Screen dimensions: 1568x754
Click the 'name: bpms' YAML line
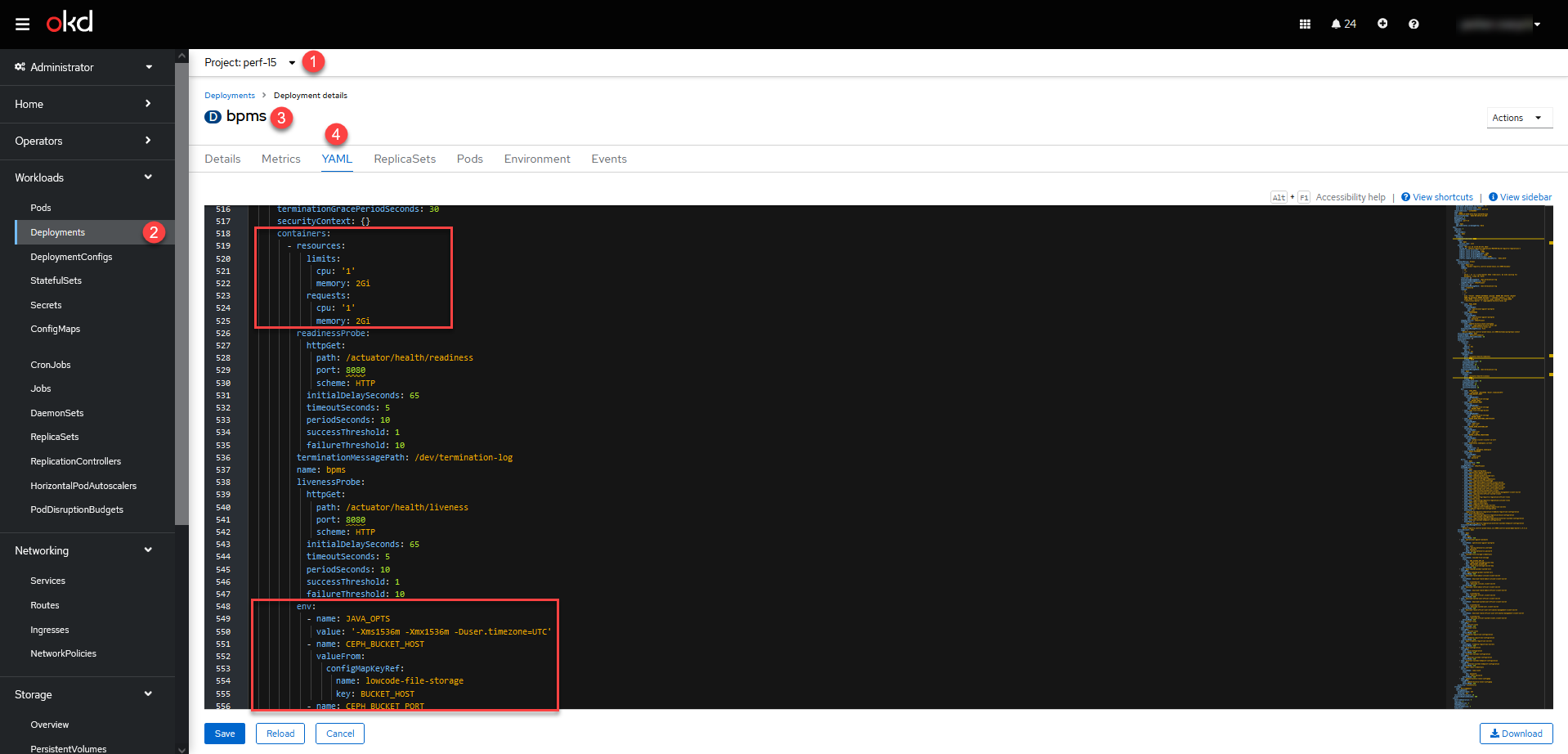(321, 469)
